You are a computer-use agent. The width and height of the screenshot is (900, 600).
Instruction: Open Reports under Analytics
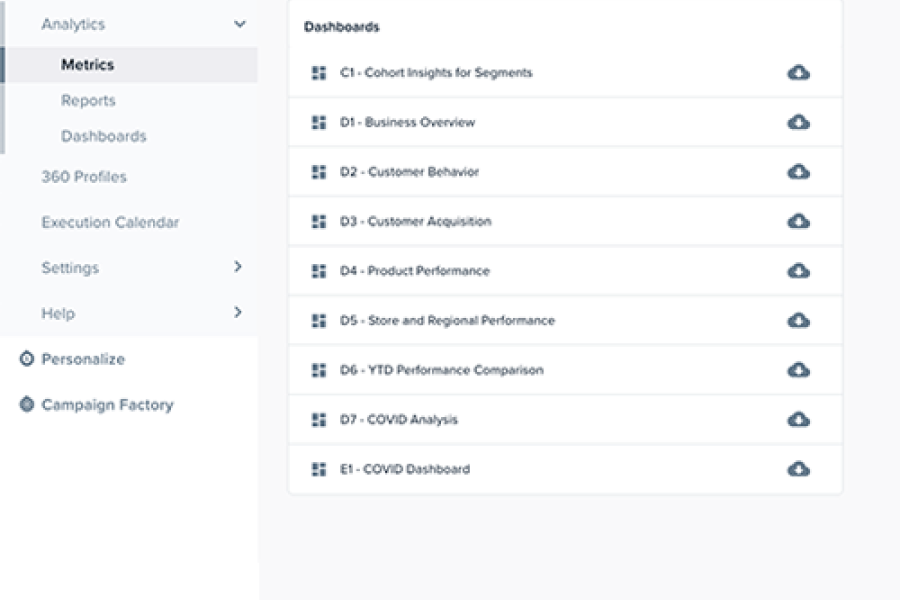tap(88, 101)
